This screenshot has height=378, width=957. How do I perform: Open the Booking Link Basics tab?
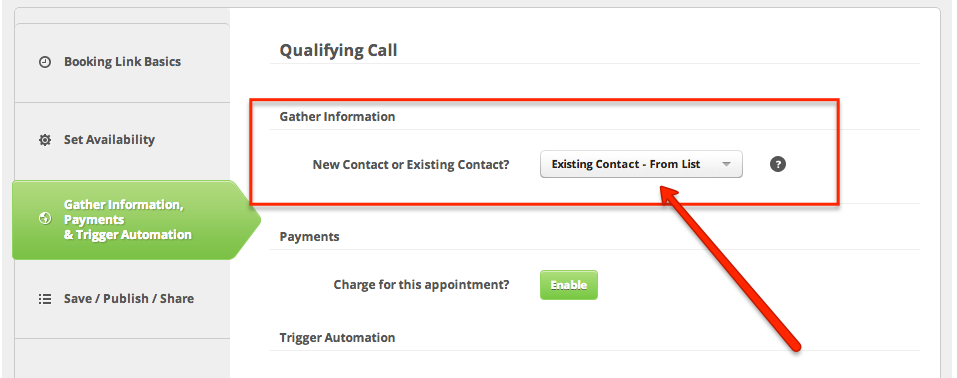pos(122,63)
